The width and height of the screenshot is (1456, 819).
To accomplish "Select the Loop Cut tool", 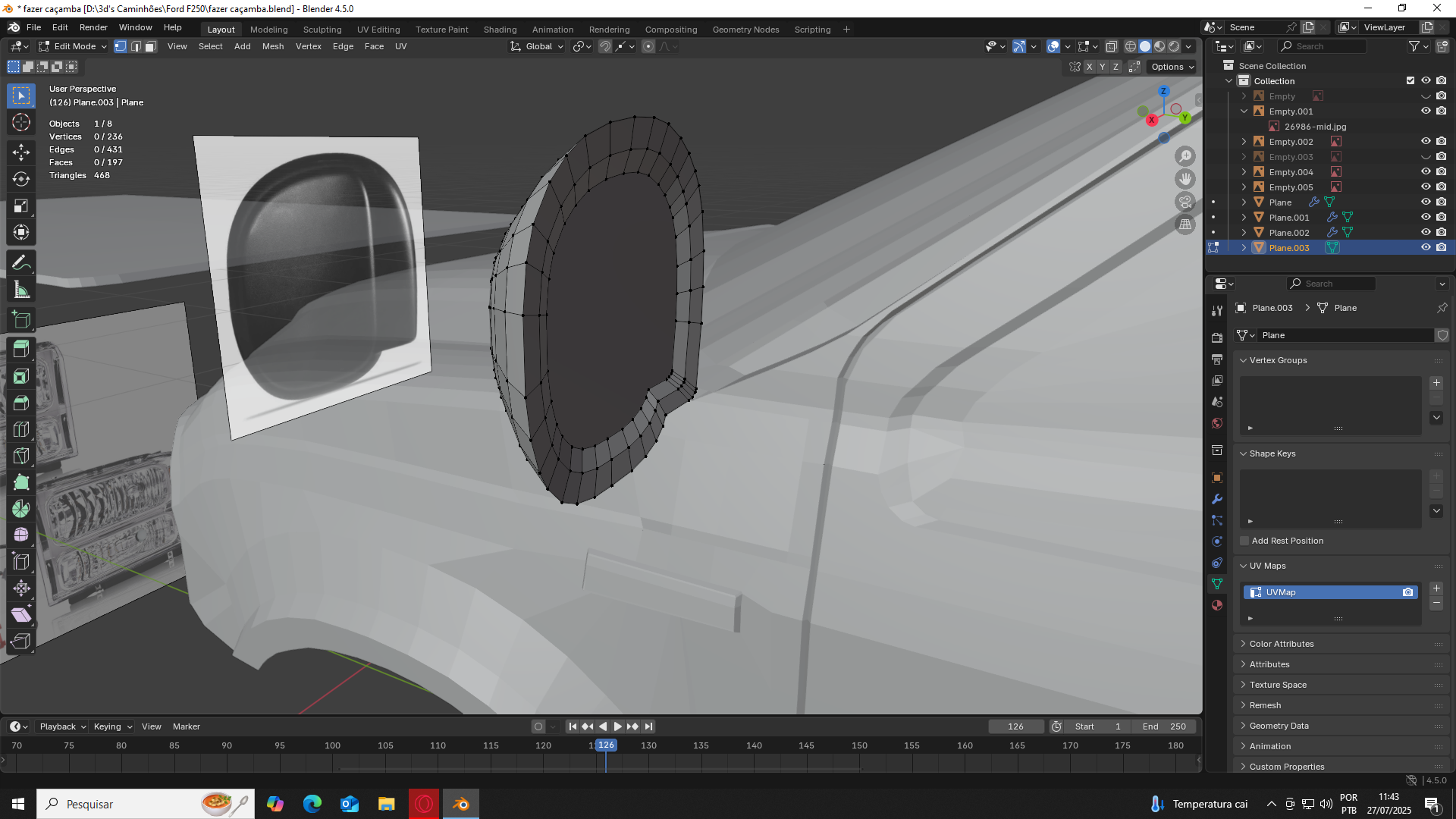I will point(20,429).
